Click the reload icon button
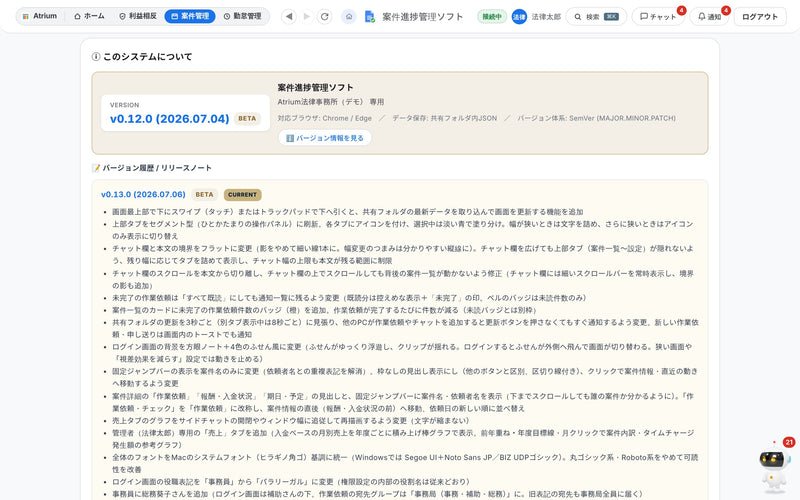 coord(324,16)
